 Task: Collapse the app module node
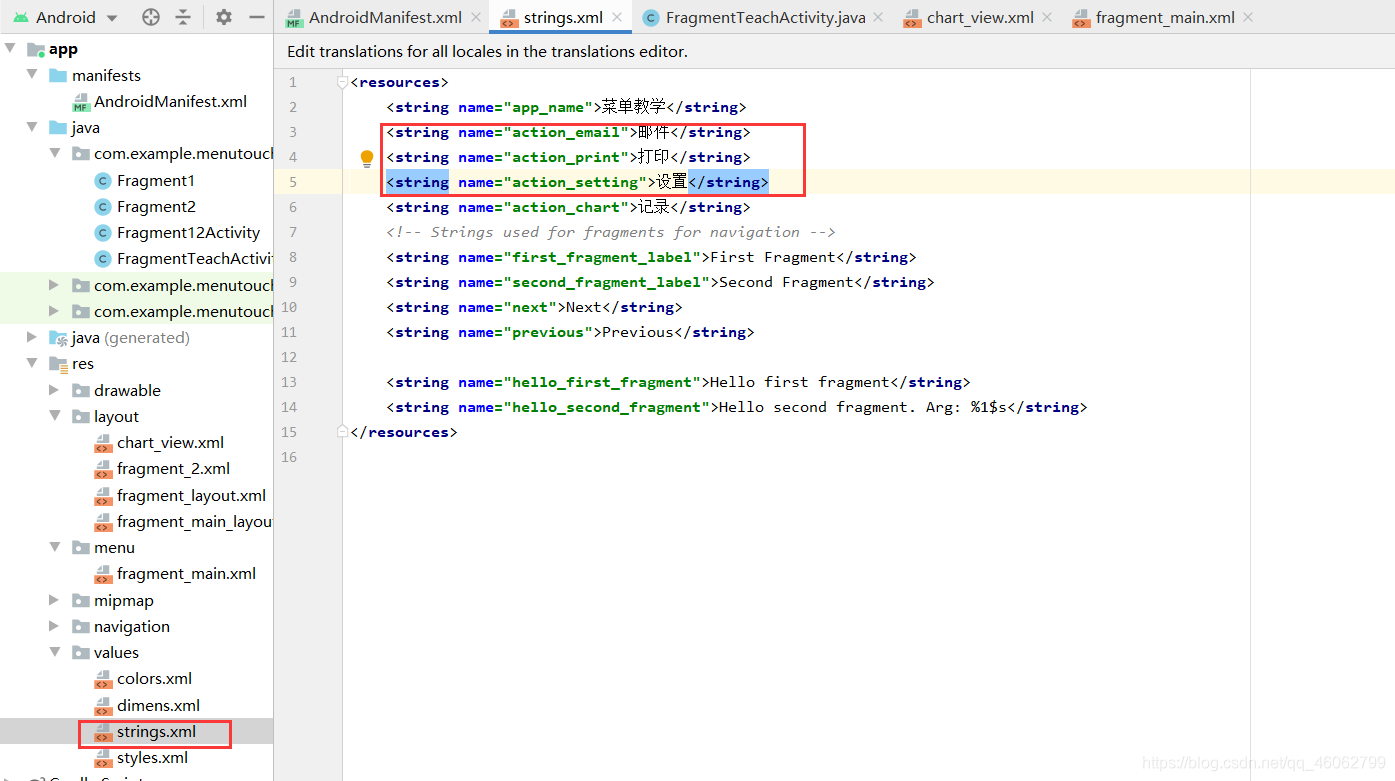(10, 49)
